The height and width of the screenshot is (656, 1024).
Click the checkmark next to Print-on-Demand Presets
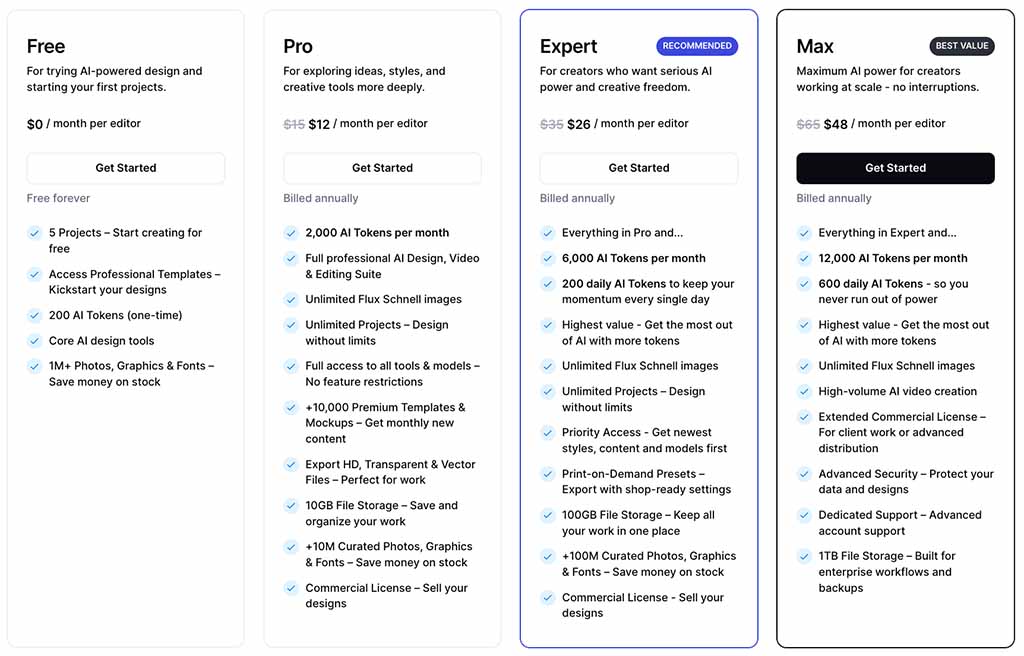548,475
